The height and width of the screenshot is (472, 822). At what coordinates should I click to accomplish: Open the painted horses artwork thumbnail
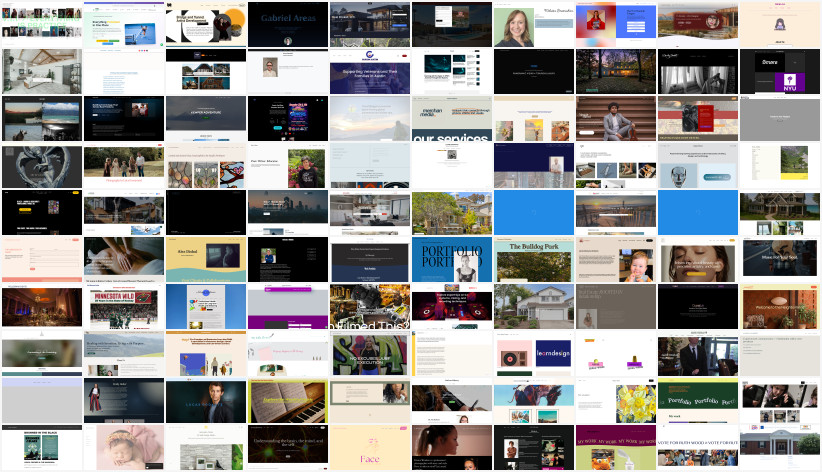pos(534,401)
